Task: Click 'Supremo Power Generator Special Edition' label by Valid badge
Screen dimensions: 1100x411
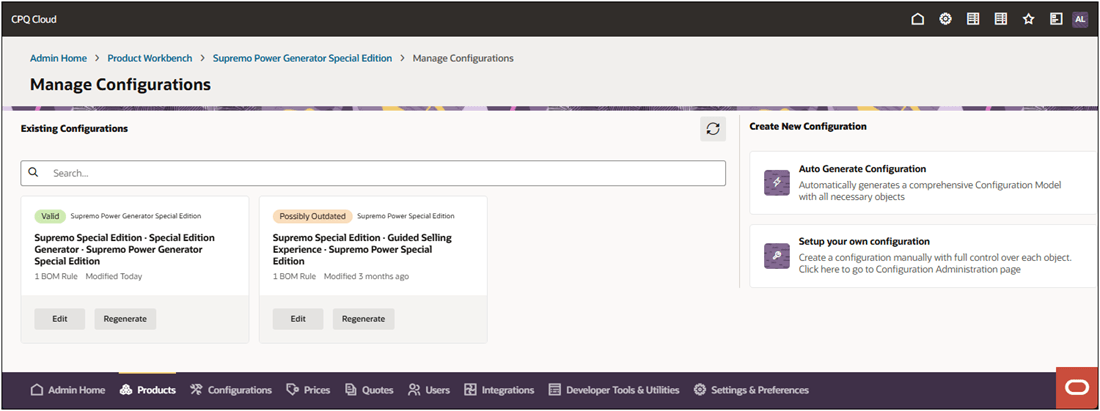Action: point(136,216)
